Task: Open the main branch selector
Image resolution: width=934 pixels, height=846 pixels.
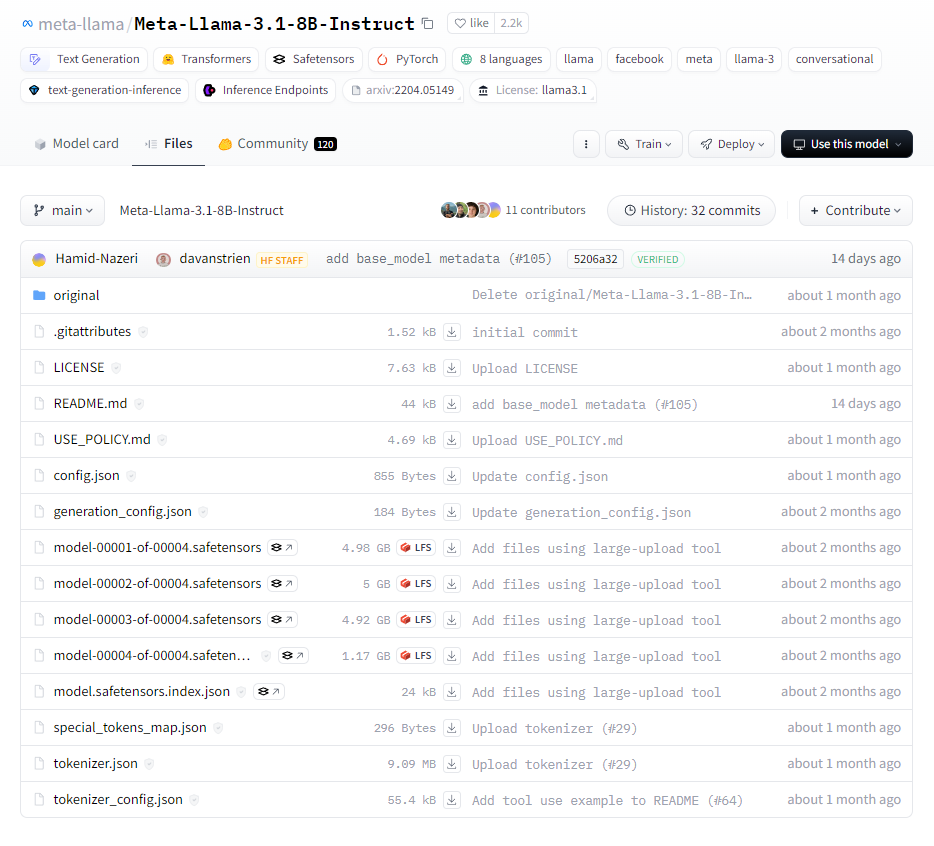Action: (63, 210)
